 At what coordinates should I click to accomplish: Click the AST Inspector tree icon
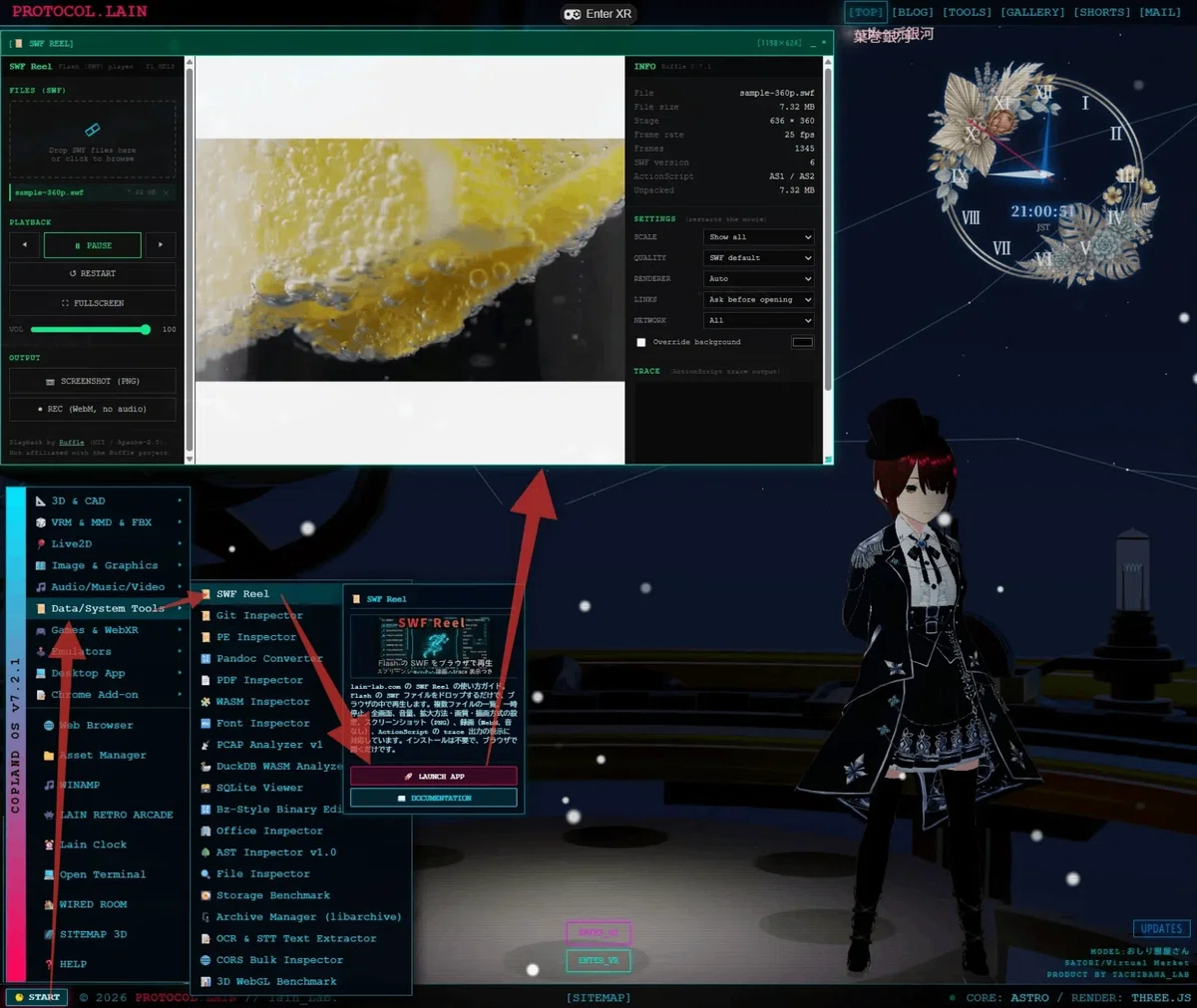coord(205,852)
